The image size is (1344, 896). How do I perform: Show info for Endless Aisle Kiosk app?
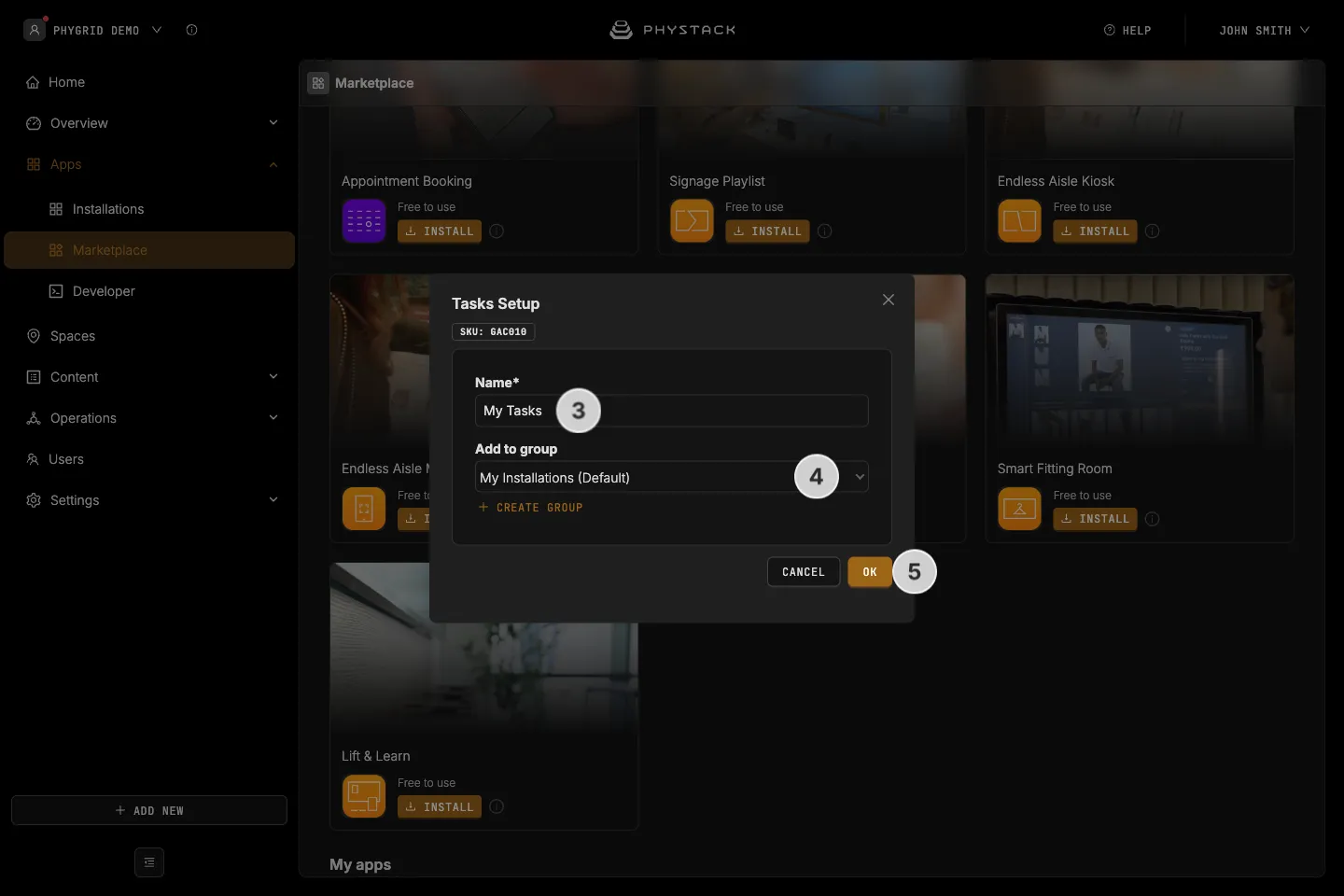coord(1153,231)
